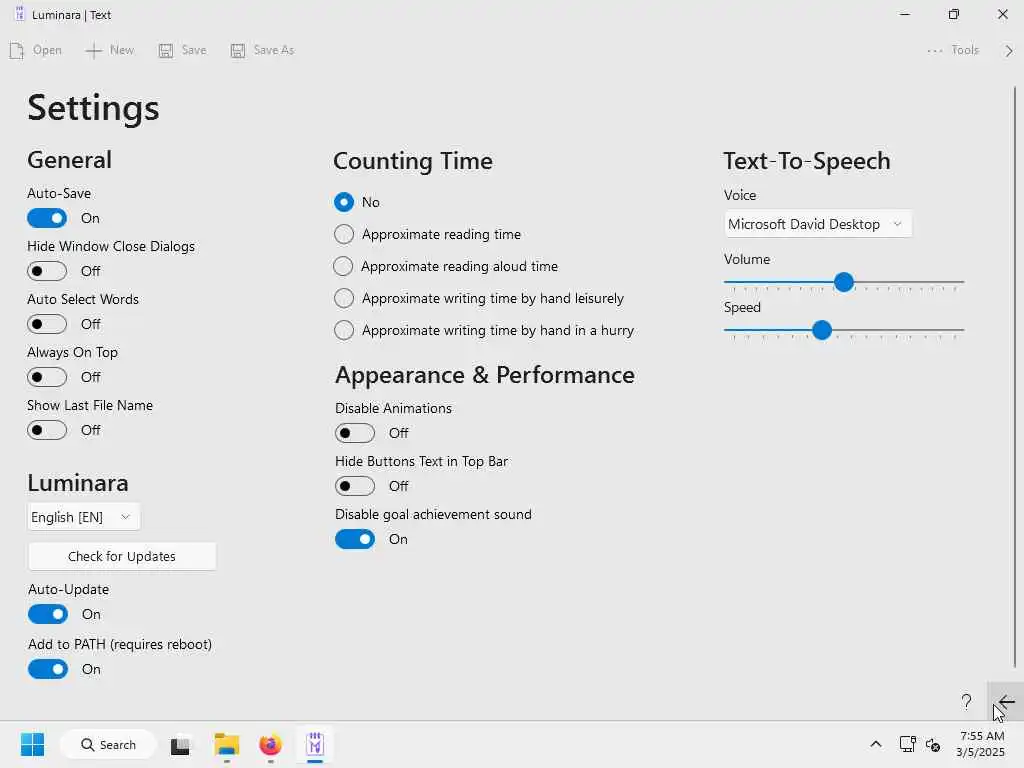The image size is (1024, 768).
Task: Click the network display tray icon
Action: (x=907, y=744)
